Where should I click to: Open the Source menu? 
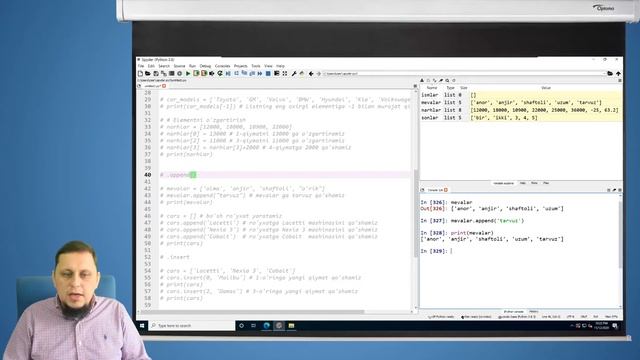179,66
